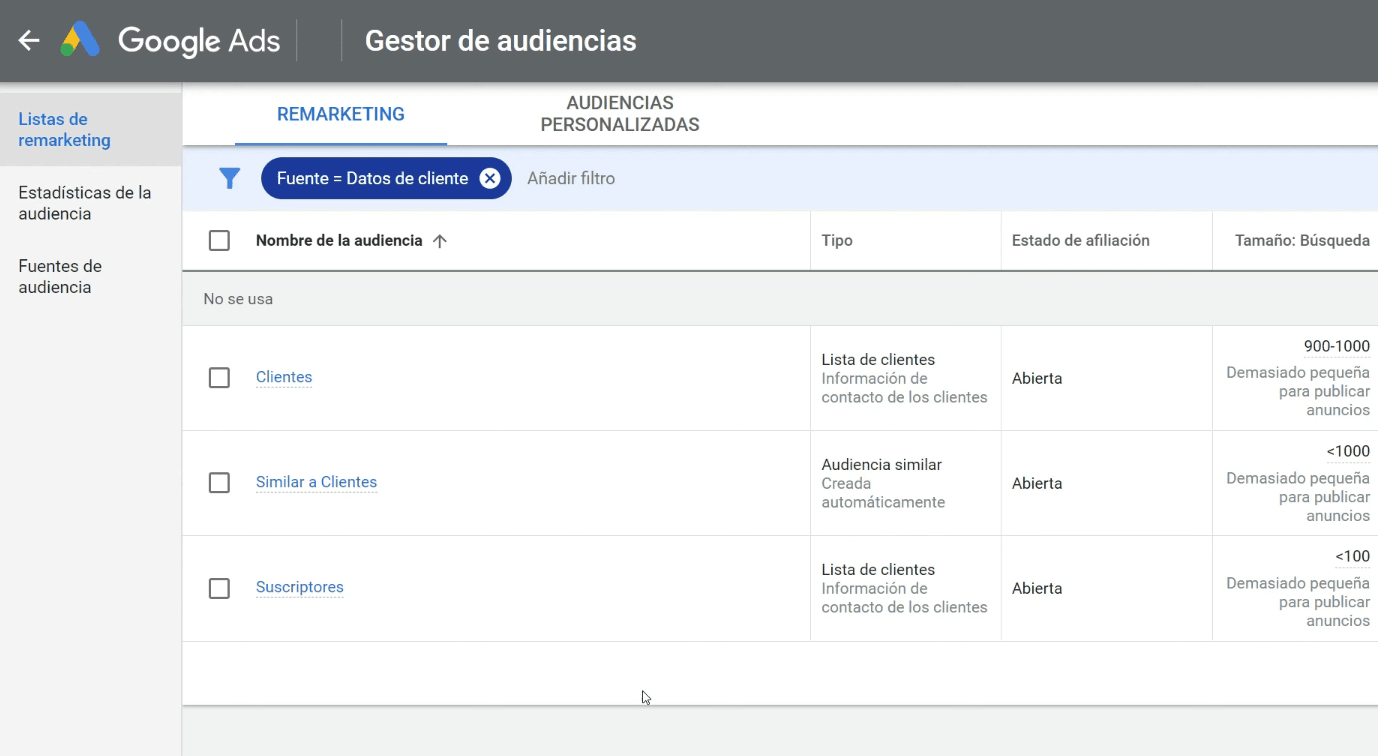Click the Añadir filtro field

click(x=571, y=178)
